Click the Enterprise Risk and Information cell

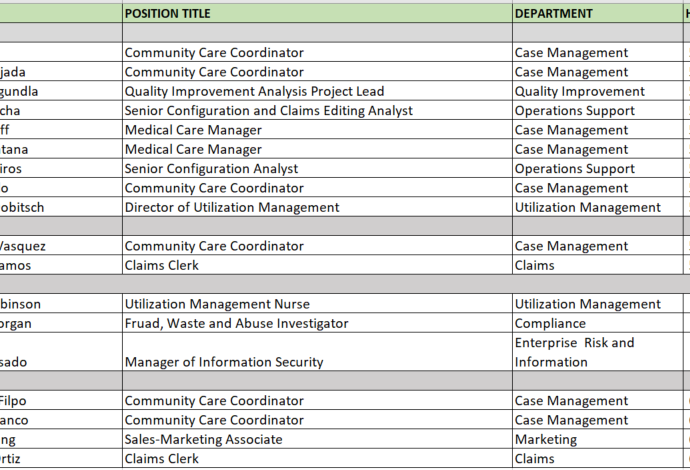pyautogui.click(x=598, y=352)
